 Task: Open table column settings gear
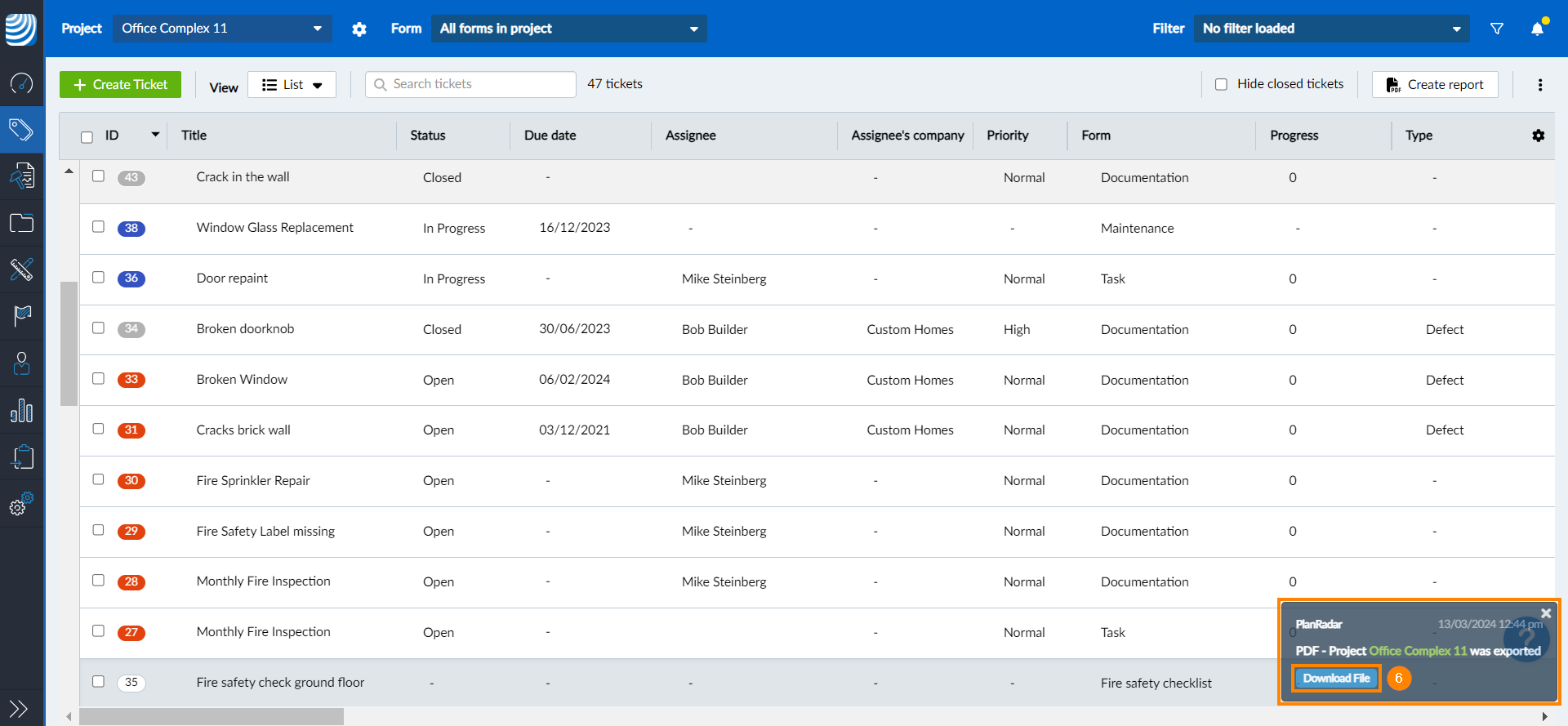(x=1538, y=136)
